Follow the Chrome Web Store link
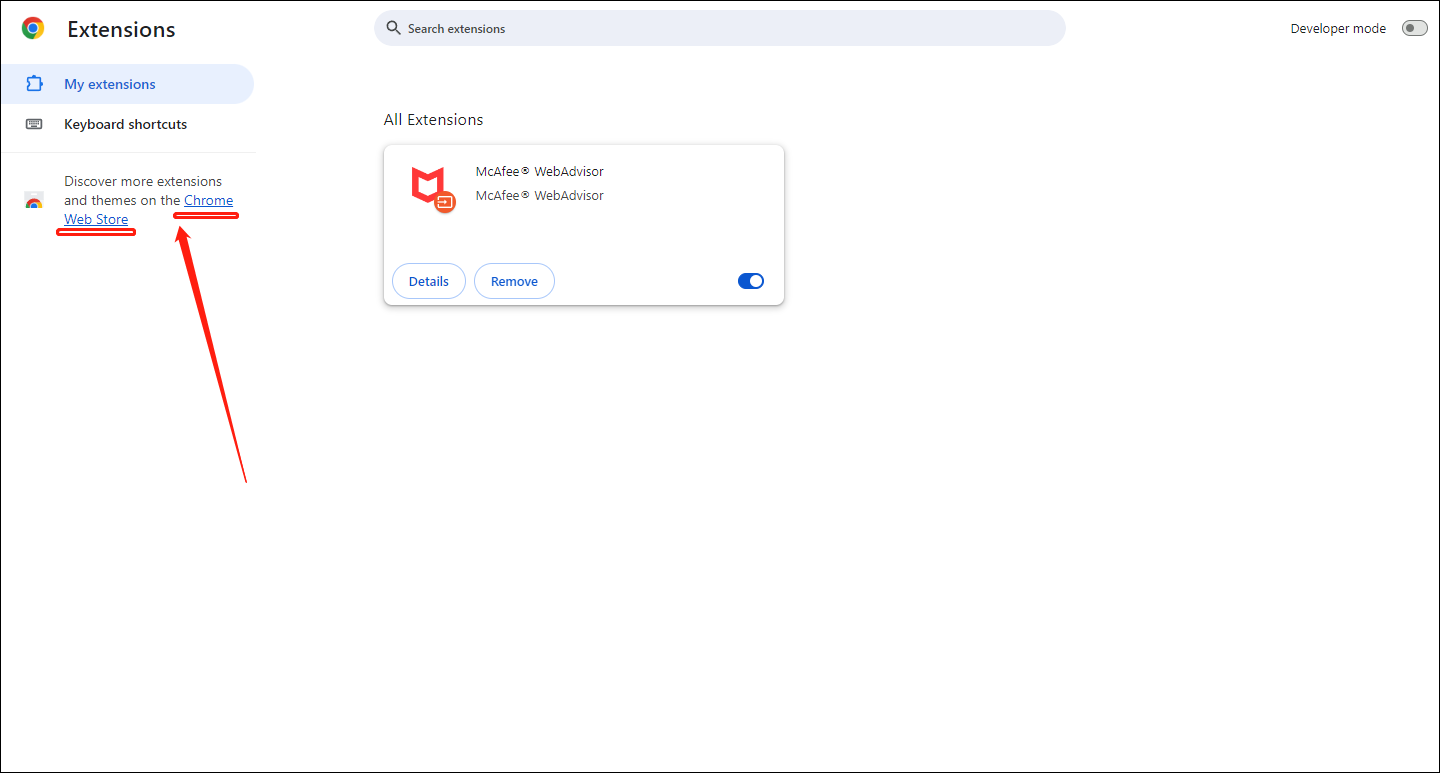 click(x=208, y=200)
